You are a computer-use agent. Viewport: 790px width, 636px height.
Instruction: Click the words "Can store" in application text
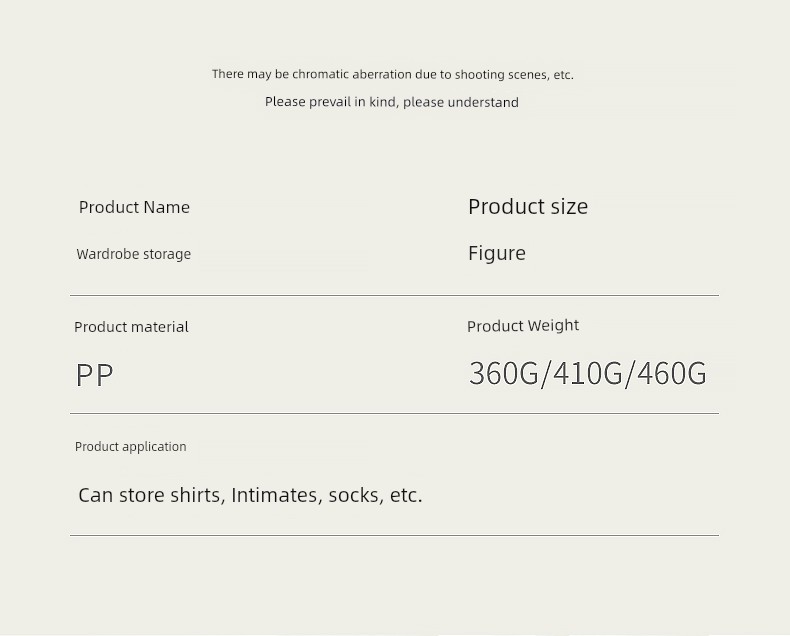121,495
